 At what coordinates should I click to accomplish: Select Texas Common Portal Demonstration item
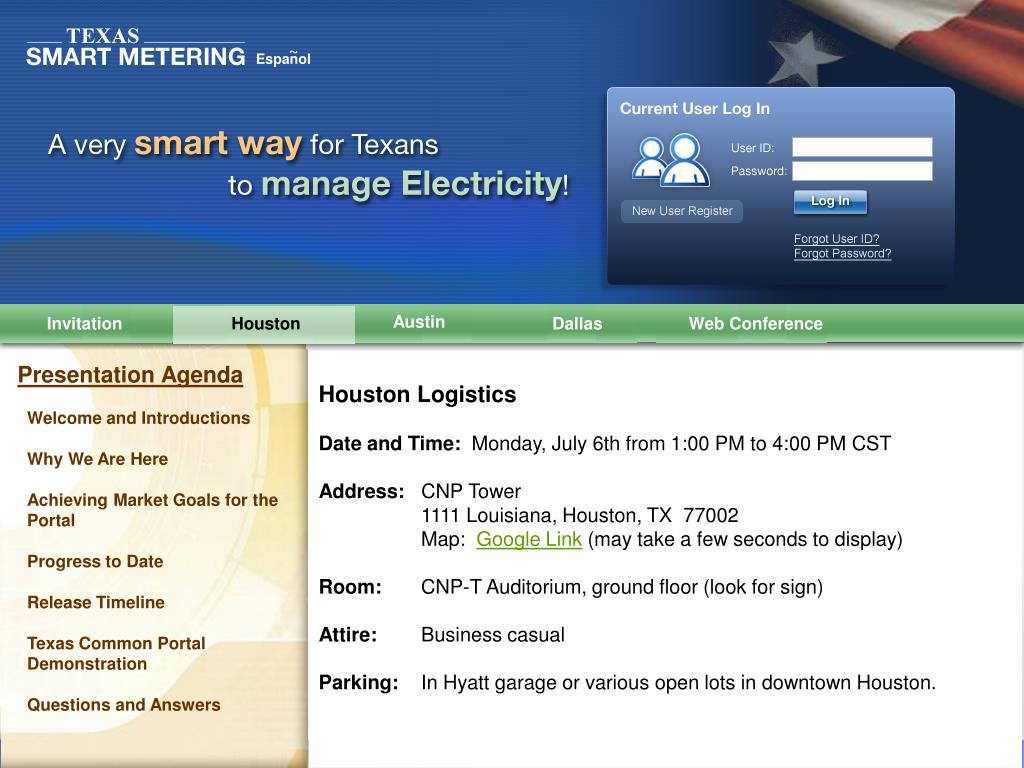click(x=116, y=653)
